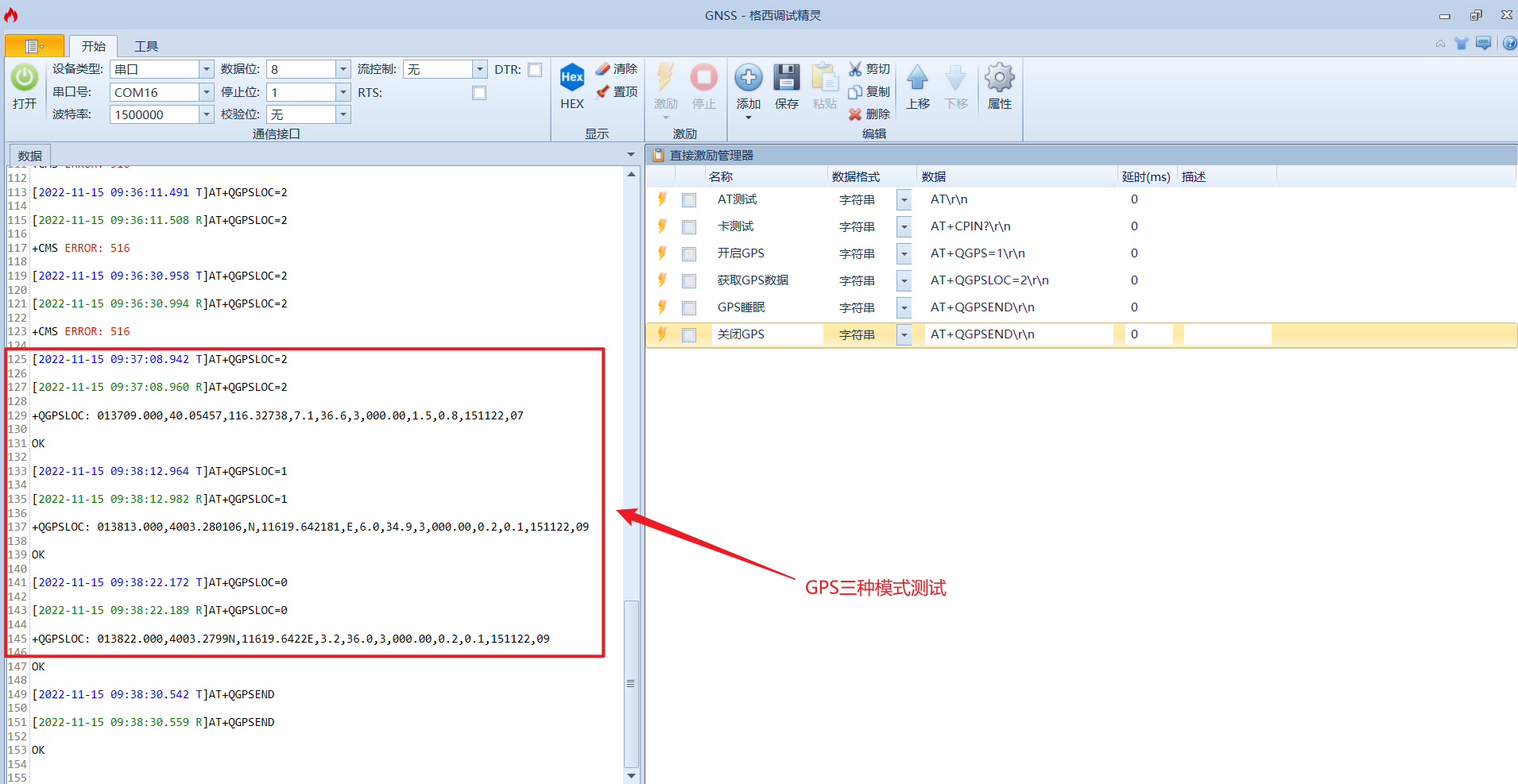Open the 数据位 data bits dropdown
The height and width of the screenshot is (784, 1518).
343,70
